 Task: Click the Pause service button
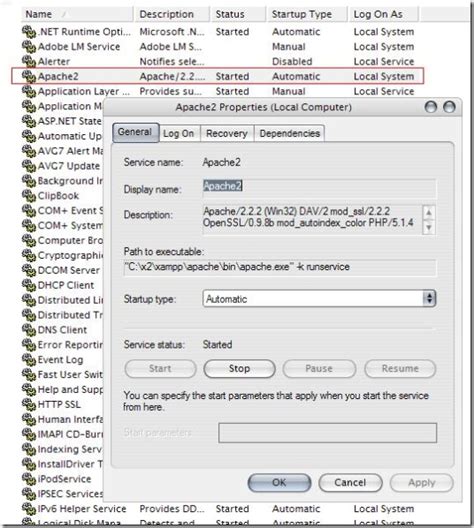click(319, 368)
